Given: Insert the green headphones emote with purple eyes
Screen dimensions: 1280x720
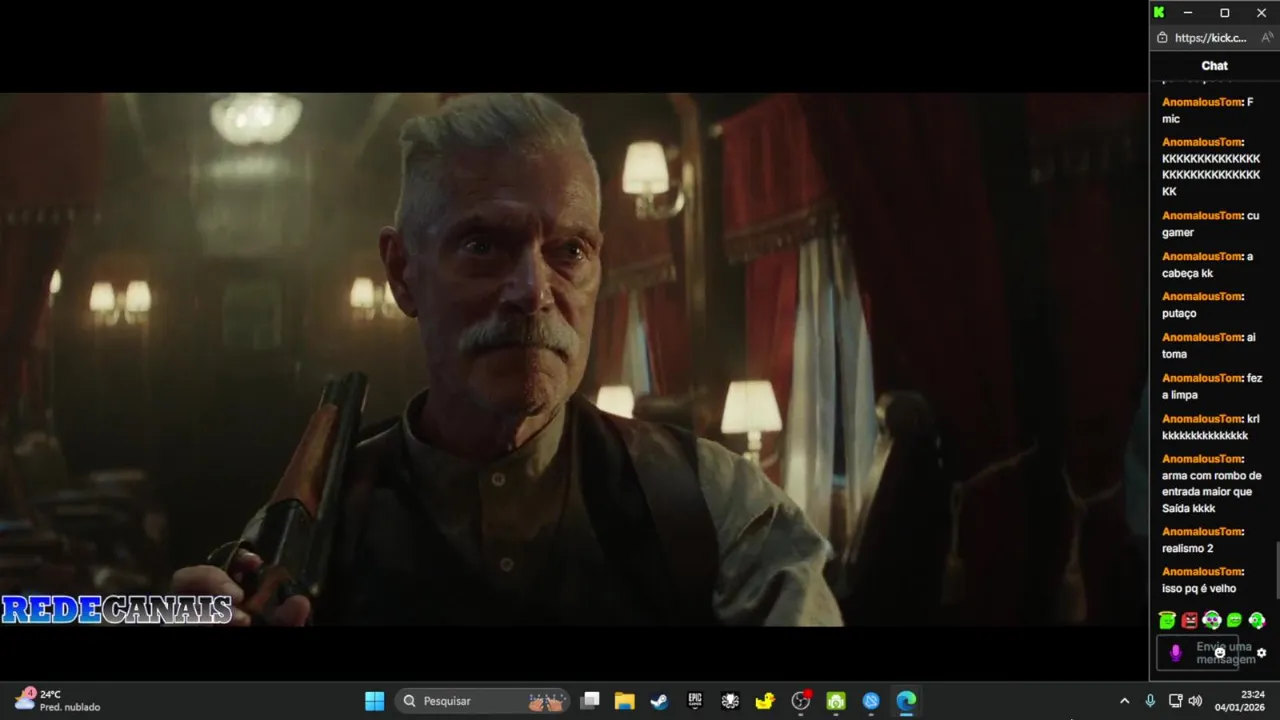Looking at the screenshot, I should [1212, 621].
